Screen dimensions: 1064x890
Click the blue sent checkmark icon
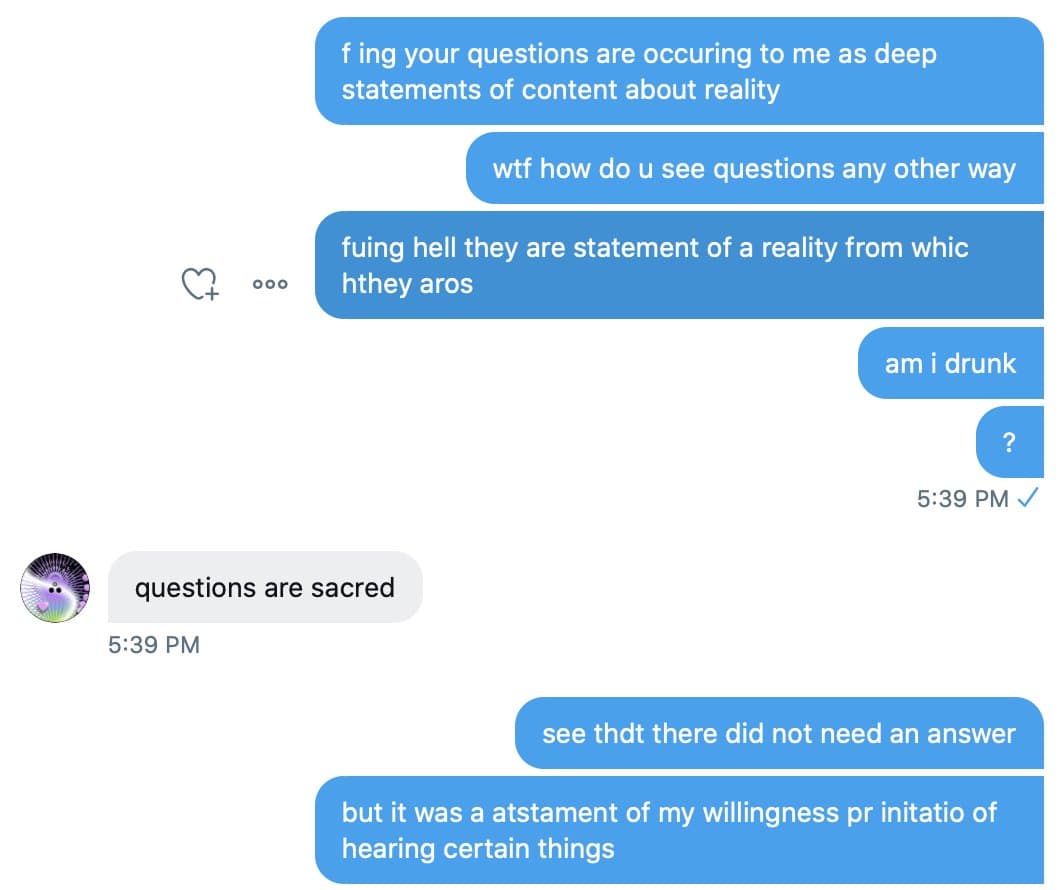(x=1026, y=498)
